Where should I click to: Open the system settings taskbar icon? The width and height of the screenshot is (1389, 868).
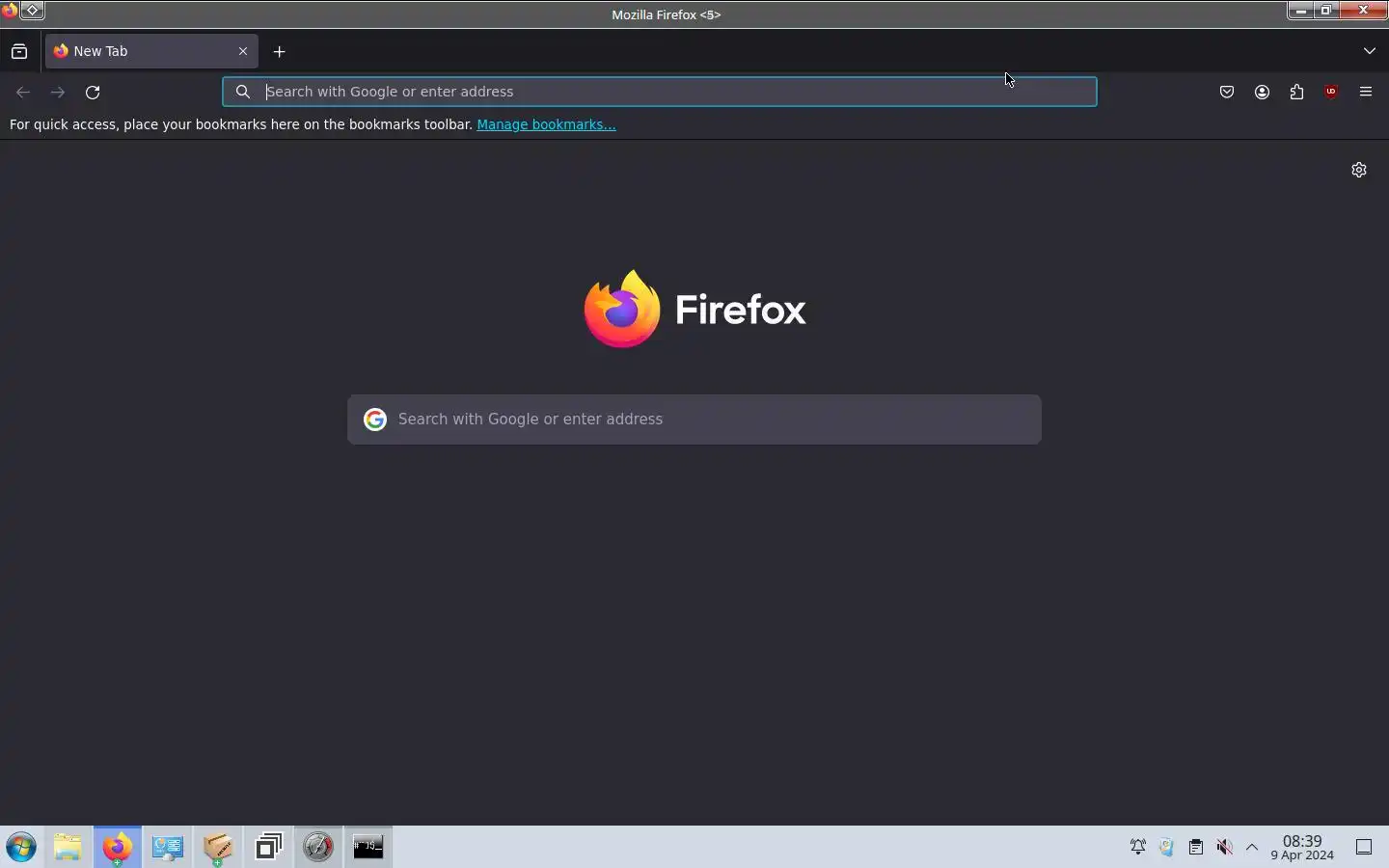coord(168,848)
